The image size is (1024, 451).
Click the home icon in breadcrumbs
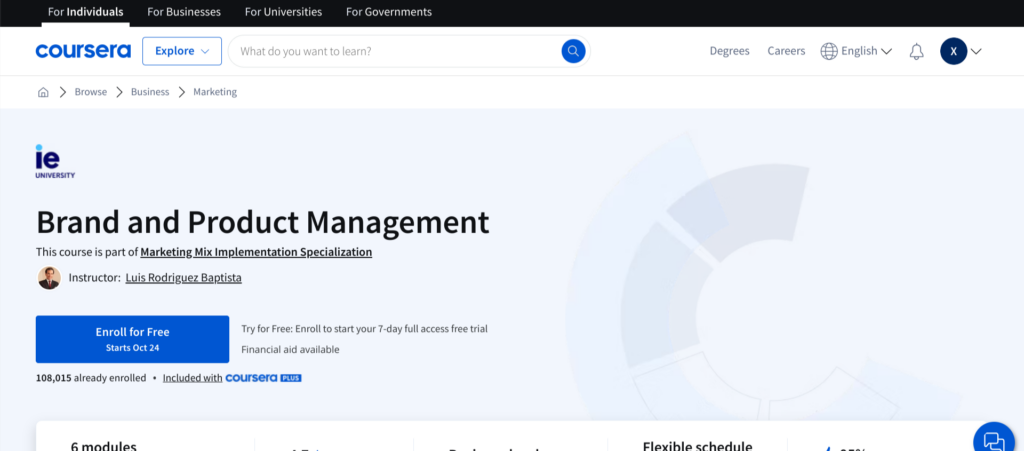[43, 92]
